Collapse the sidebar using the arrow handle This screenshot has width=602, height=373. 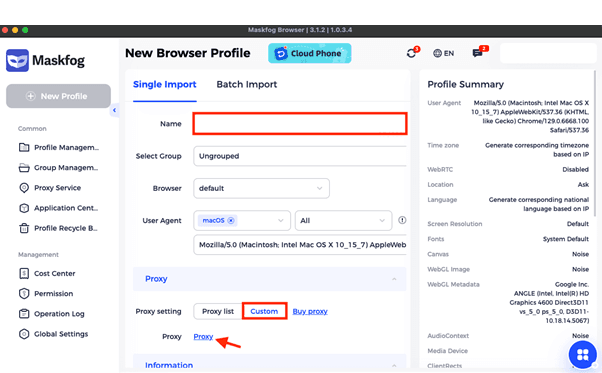114,111
